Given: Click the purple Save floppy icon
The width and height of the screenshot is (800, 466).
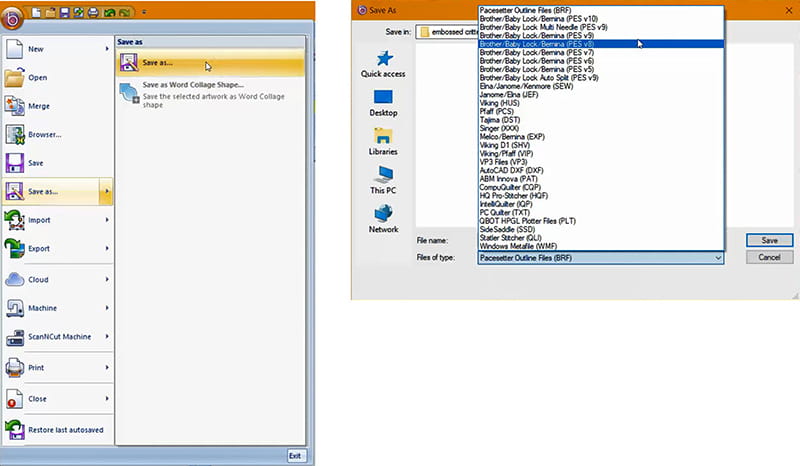Looking at the screenshot, I should (x=15, y=162).
